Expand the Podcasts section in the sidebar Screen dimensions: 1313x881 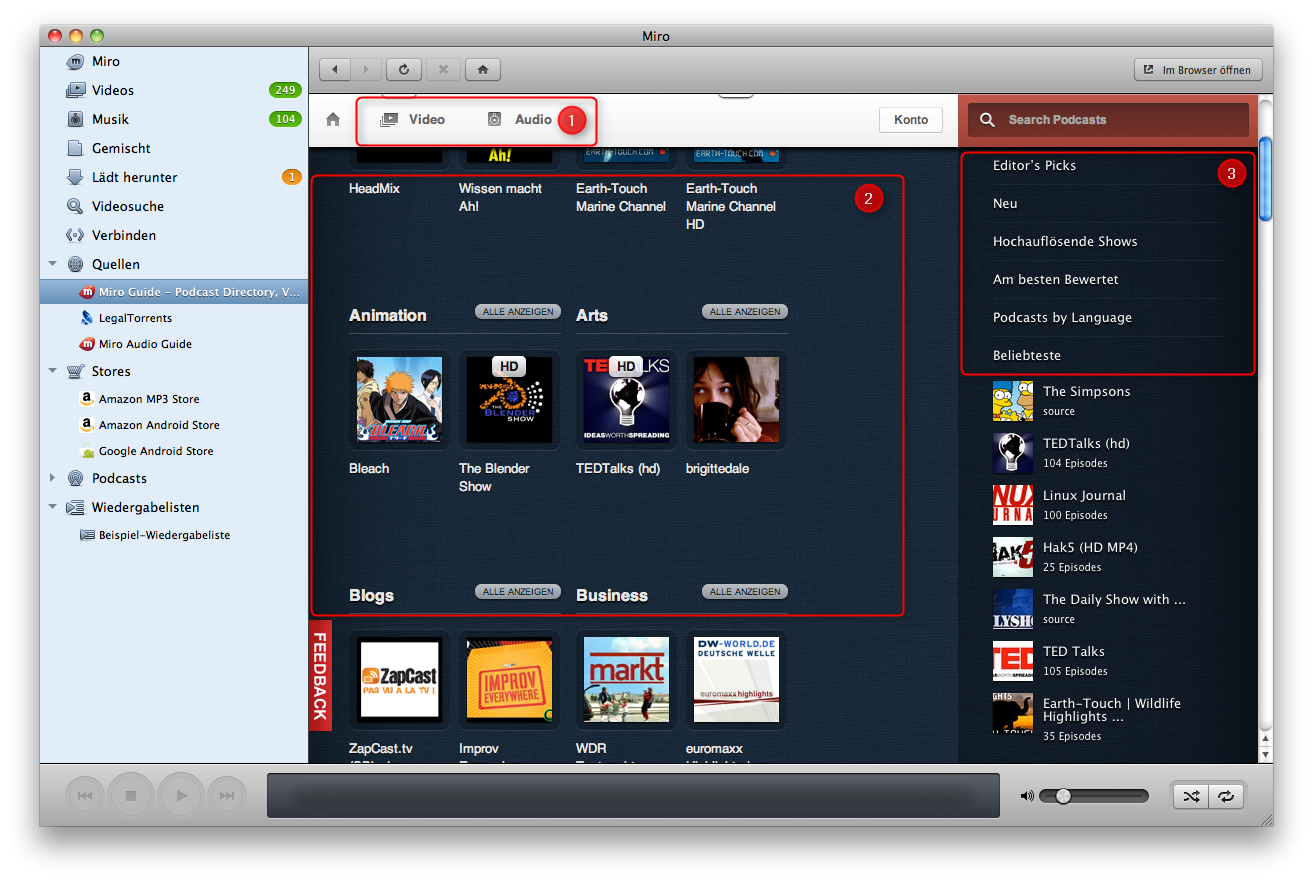(x=52, y=478)
